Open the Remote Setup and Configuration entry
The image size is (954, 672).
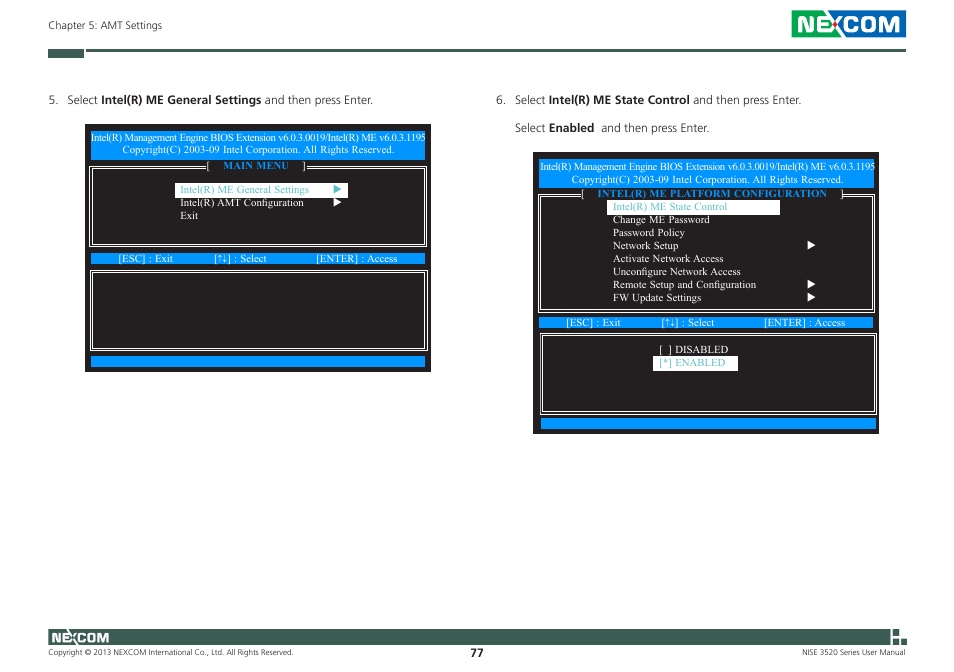point(684,285)
